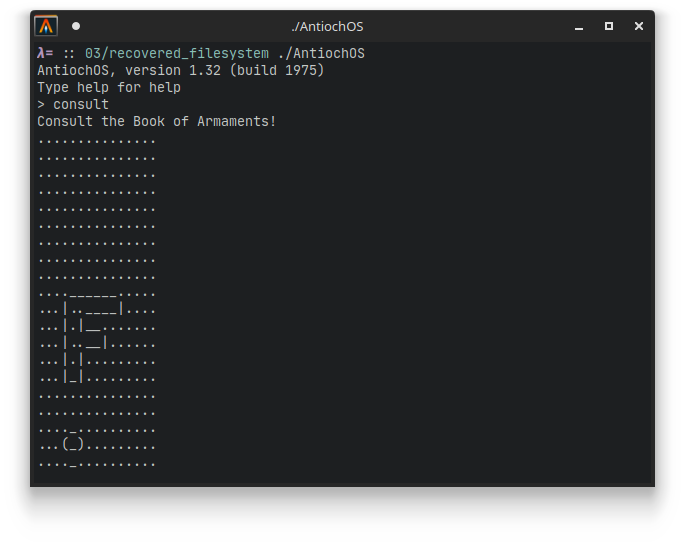The image size is (685, 549).
Task: Click the 'AntiochOS,' word in version line
Action: [77, 70]
